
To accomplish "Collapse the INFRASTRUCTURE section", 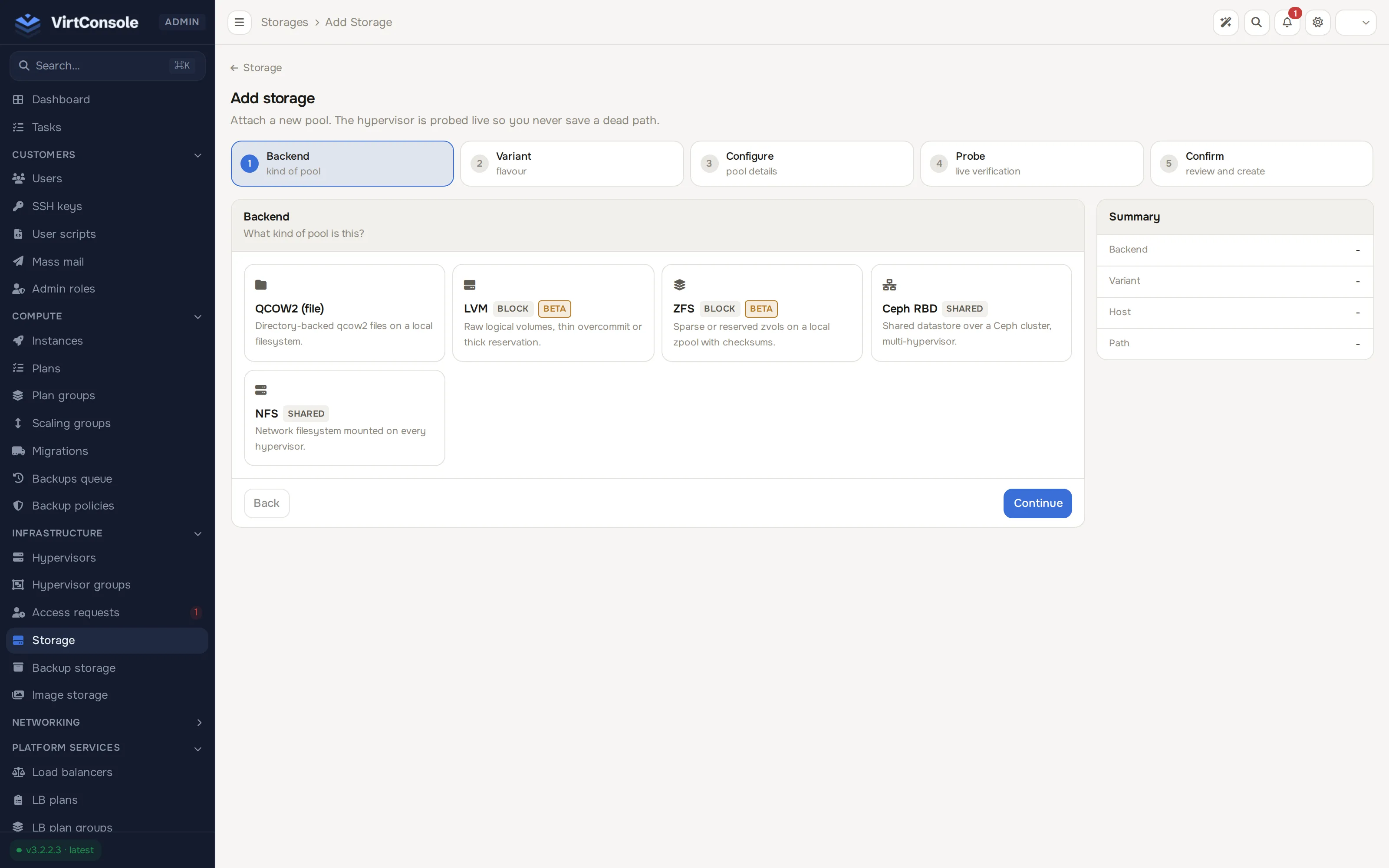I will pyautogui.click(x=107, y=533).
